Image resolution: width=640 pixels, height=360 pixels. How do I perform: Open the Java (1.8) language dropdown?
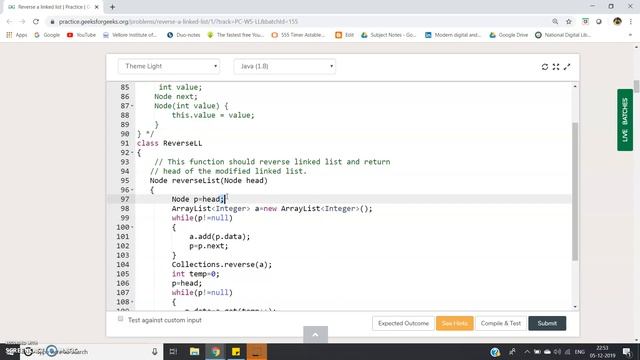[284, 66]
